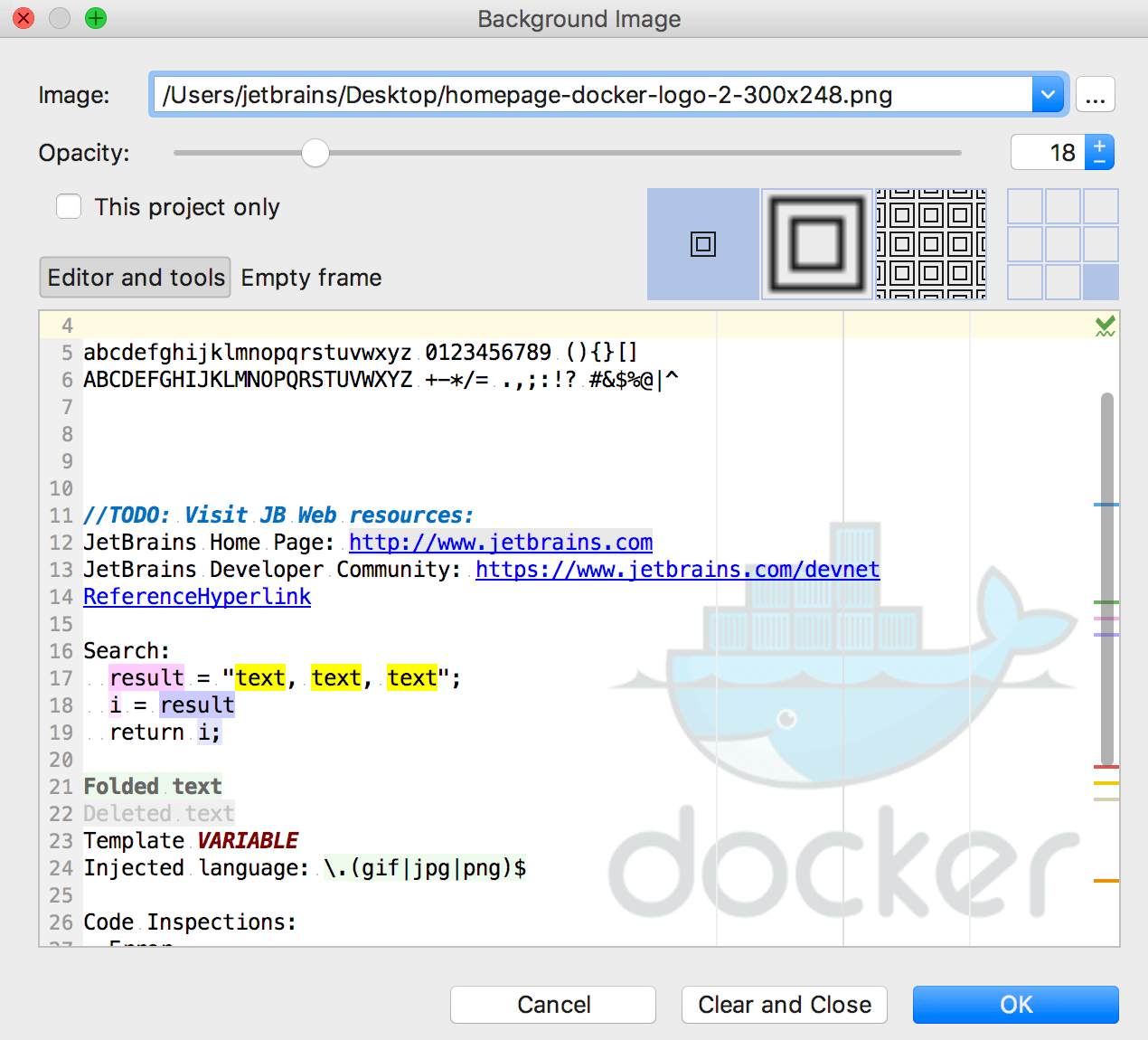
Task: Click the ReferenceHyperlink link in the preview
Action: tap(197, 596)
